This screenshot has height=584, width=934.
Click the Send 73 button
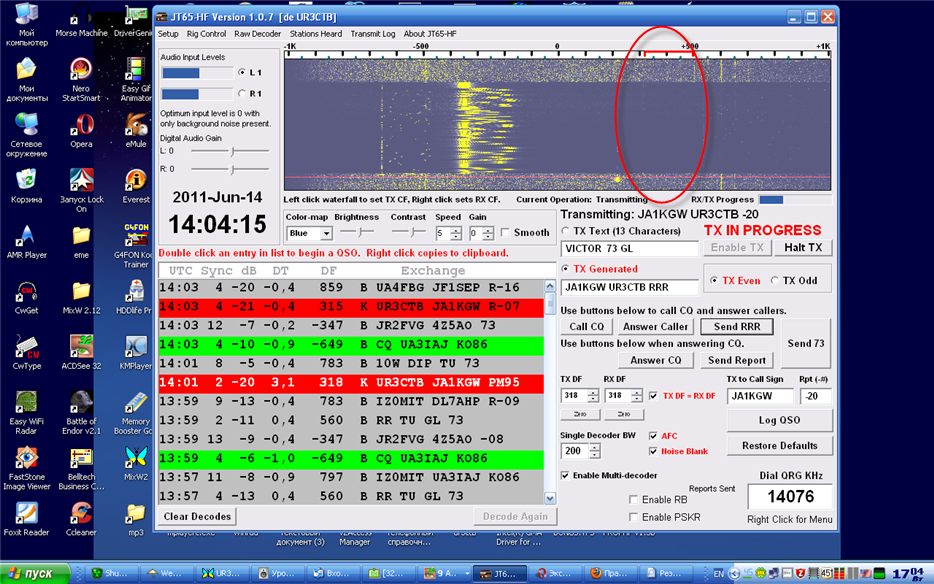[806, 343]
